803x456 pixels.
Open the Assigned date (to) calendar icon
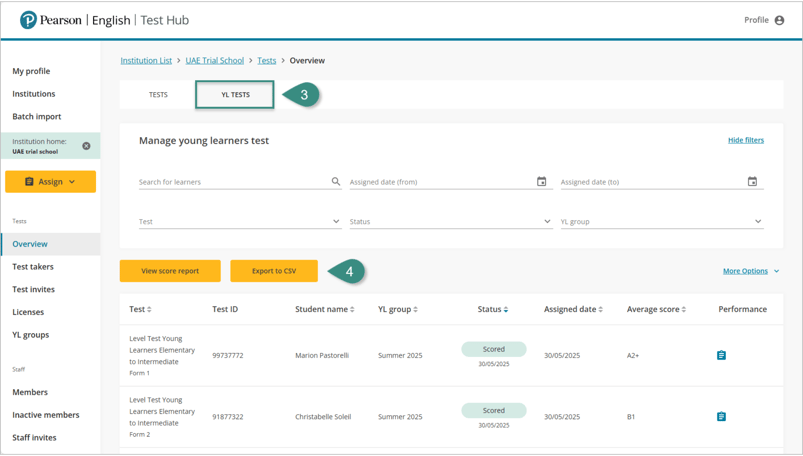point(752,182)
